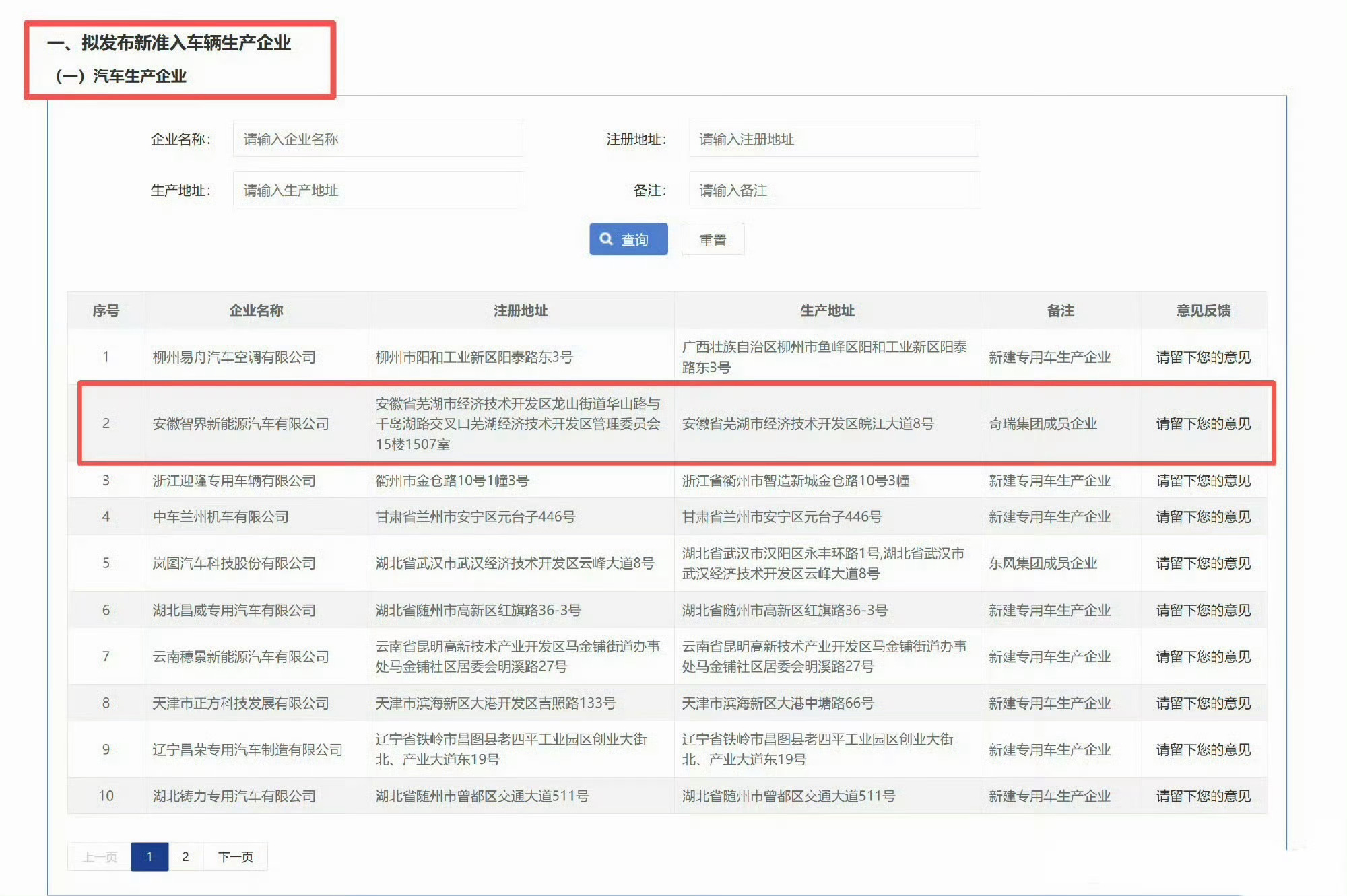Select subheading （一）汽车生产企业

pyautogui.click(x=120, y=75)
